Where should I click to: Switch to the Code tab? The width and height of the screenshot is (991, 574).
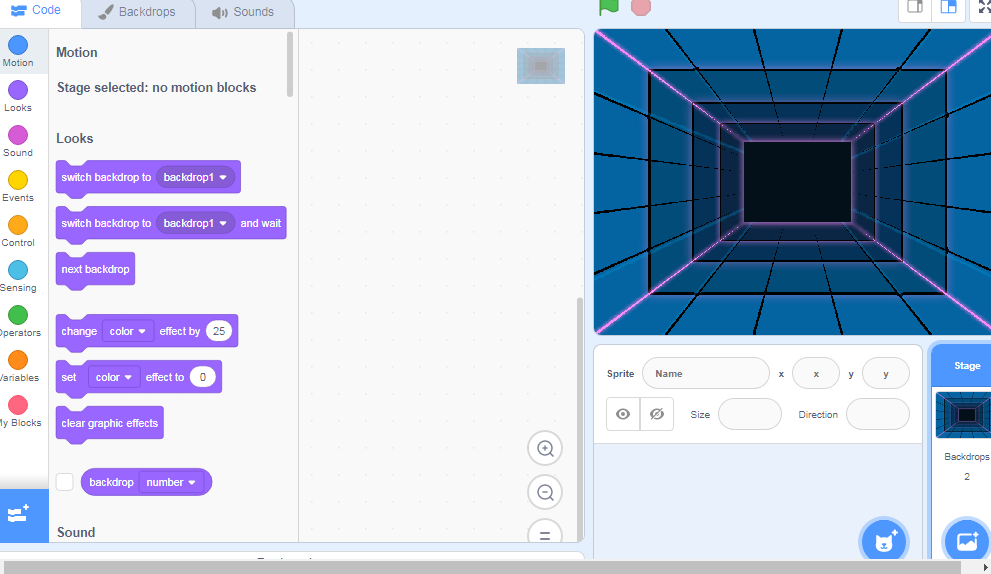(x=37, y=11)
